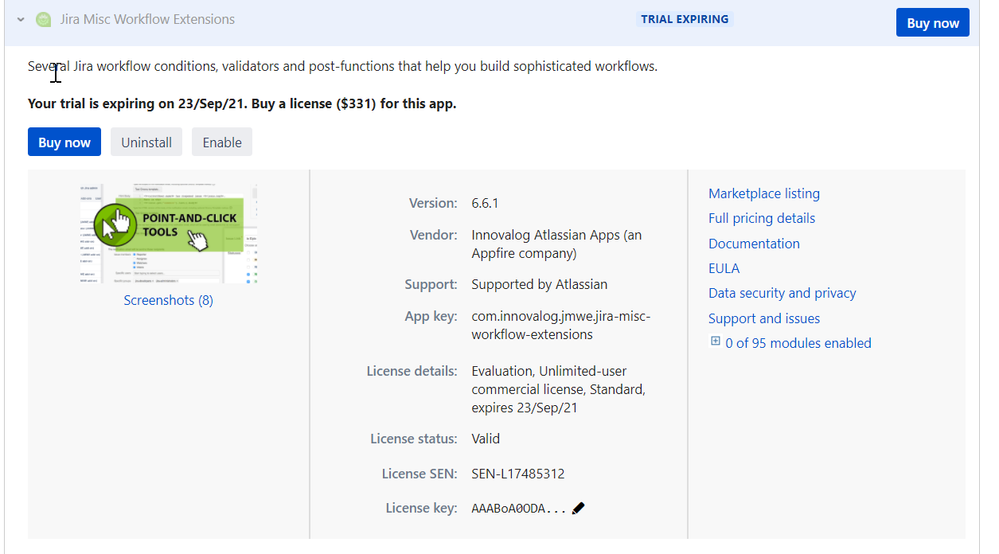999x554 pixels.
Task: Collapse the Jira Misc Workflow Extensions row chevron
Action: [21, 20]
